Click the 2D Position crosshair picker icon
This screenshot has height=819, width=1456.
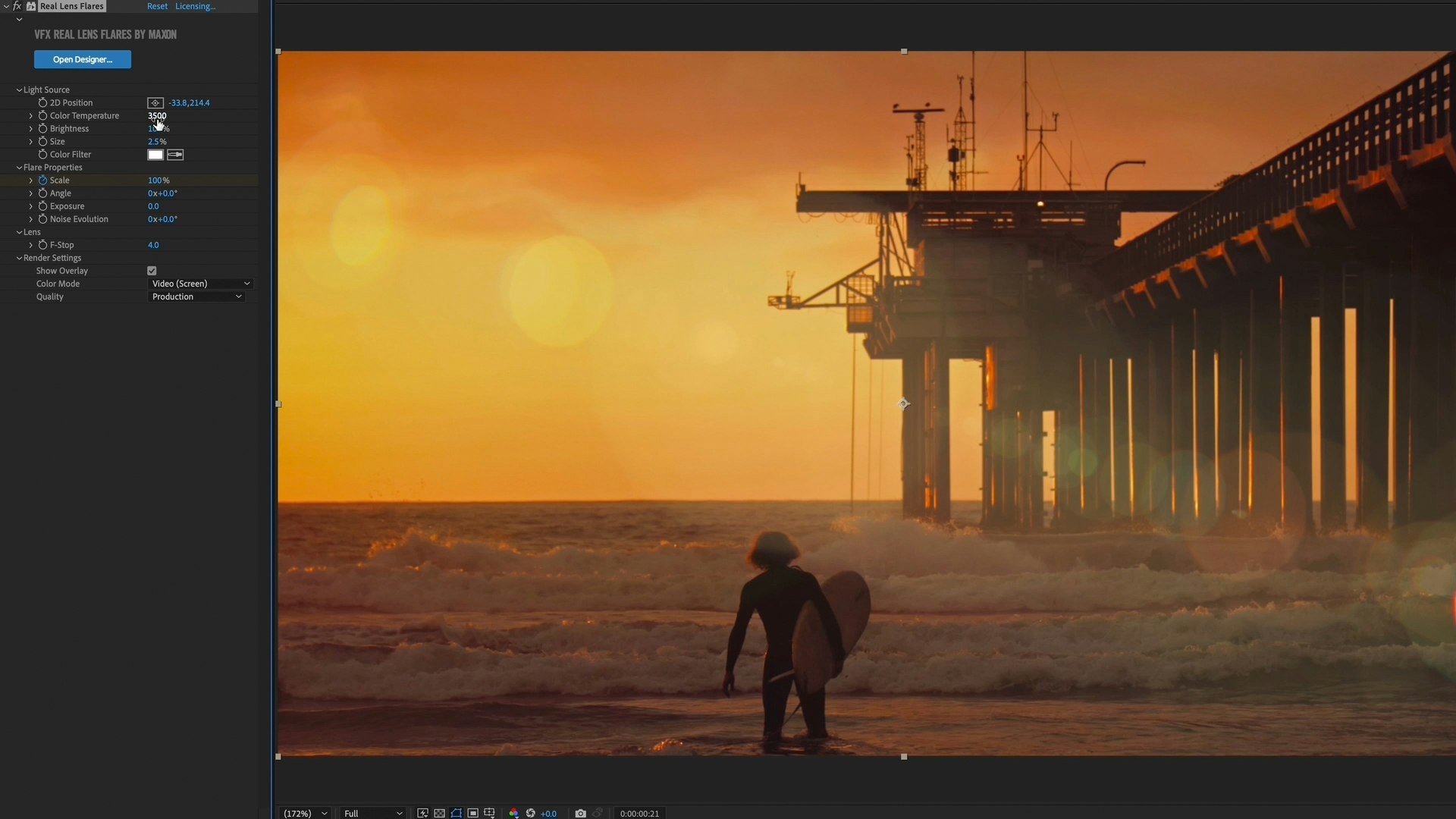tap(155, 103)
